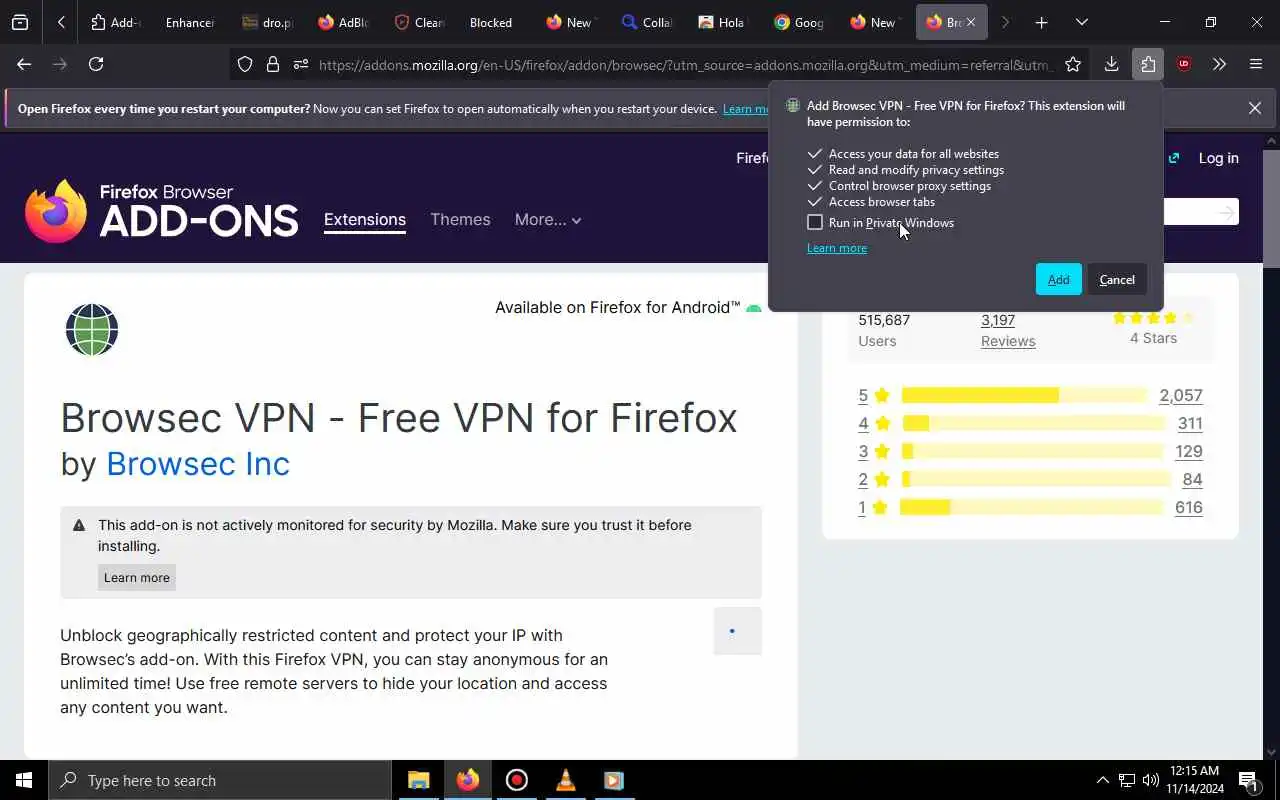Open Firefox View recent browsing icon
This screenshot has height=800, width=1280.
(x=20, y=22)
